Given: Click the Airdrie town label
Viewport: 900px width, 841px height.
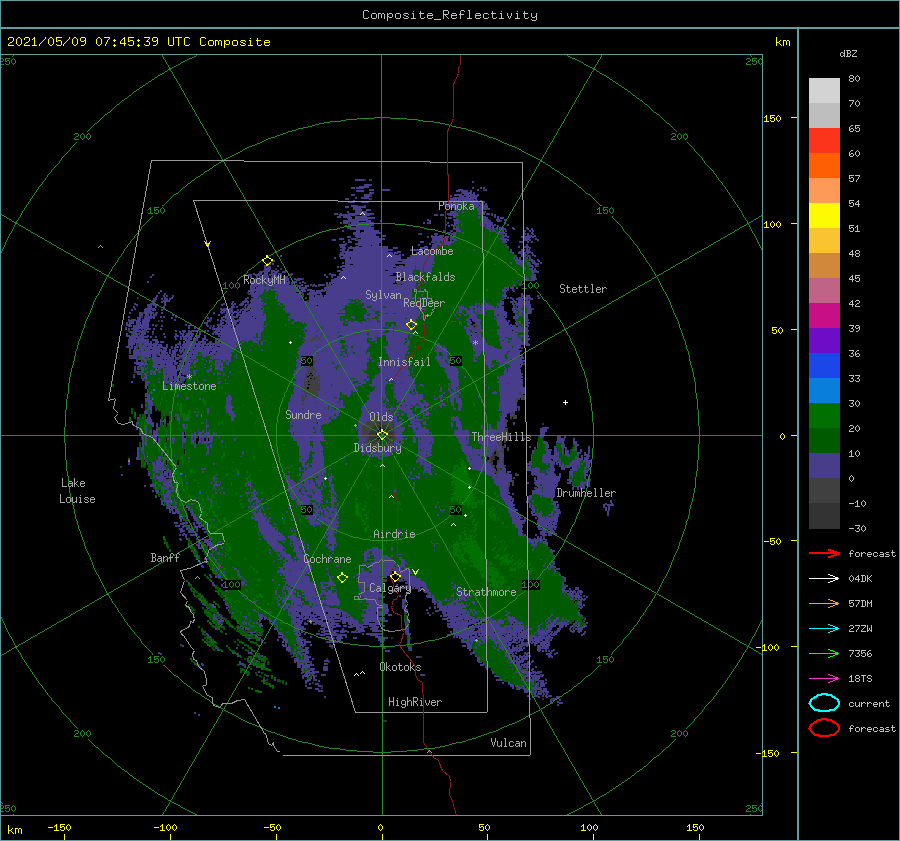Looking at the screenshot, I should pos(394,534).
